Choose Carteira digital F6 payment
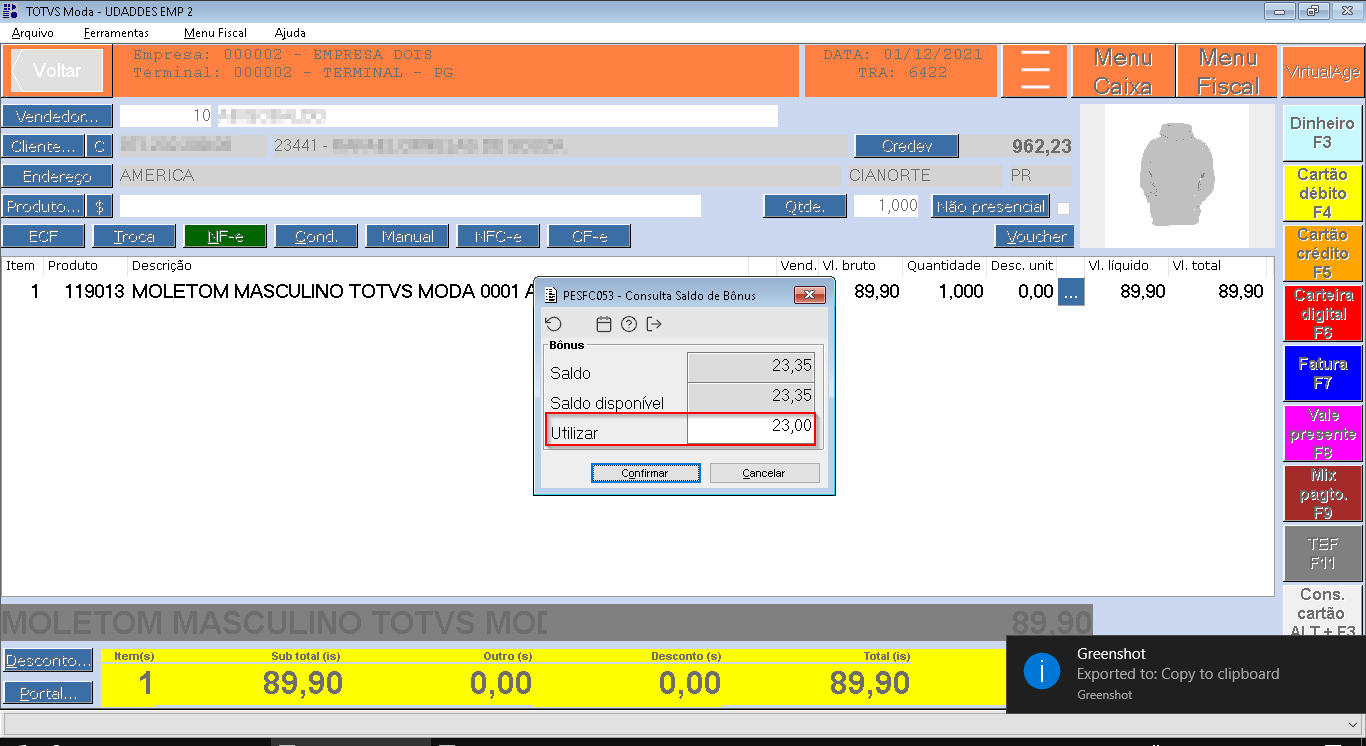 (1322, 313)
